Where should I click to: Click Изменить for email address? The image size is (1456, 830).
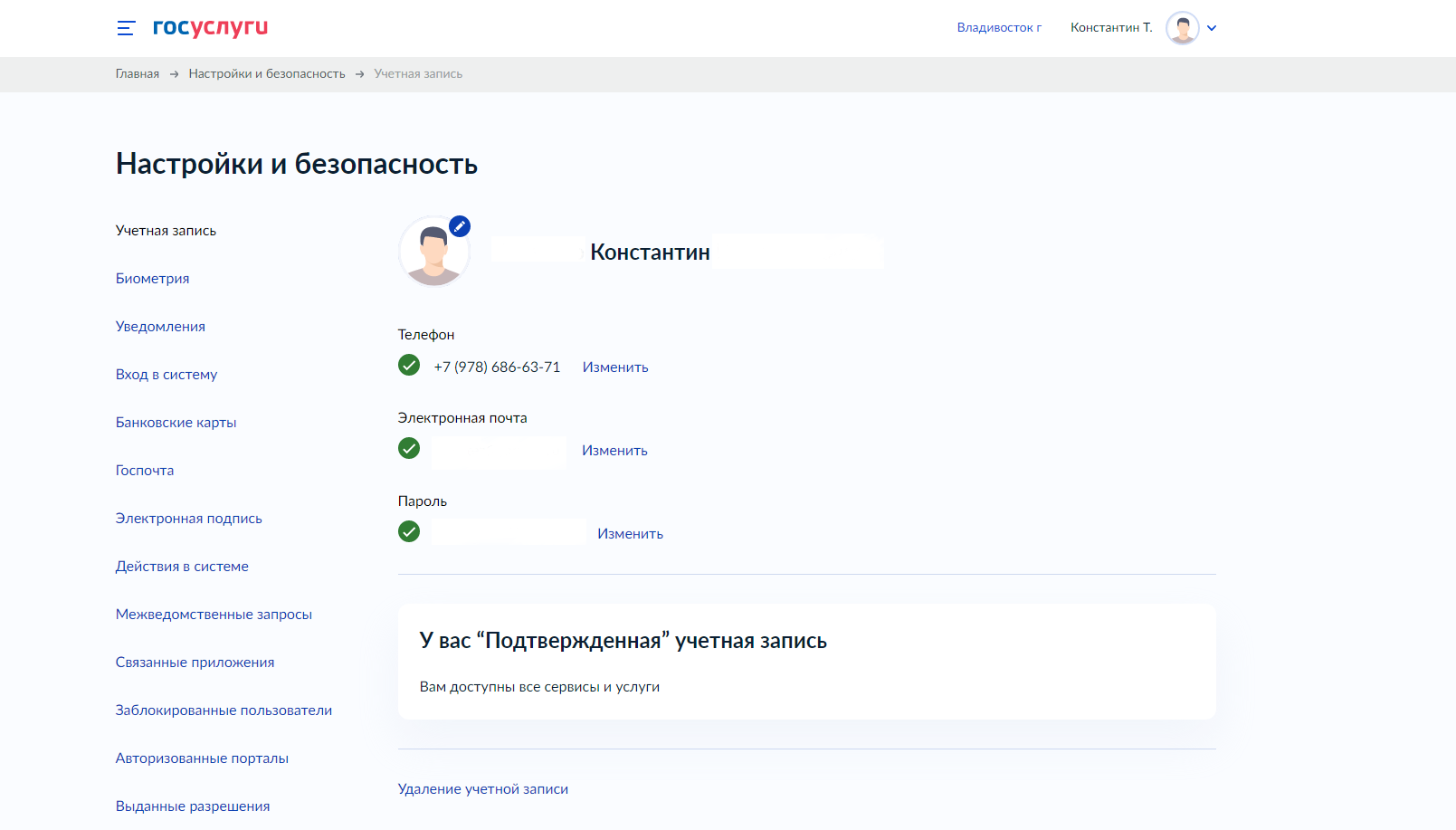click(614, 451)
